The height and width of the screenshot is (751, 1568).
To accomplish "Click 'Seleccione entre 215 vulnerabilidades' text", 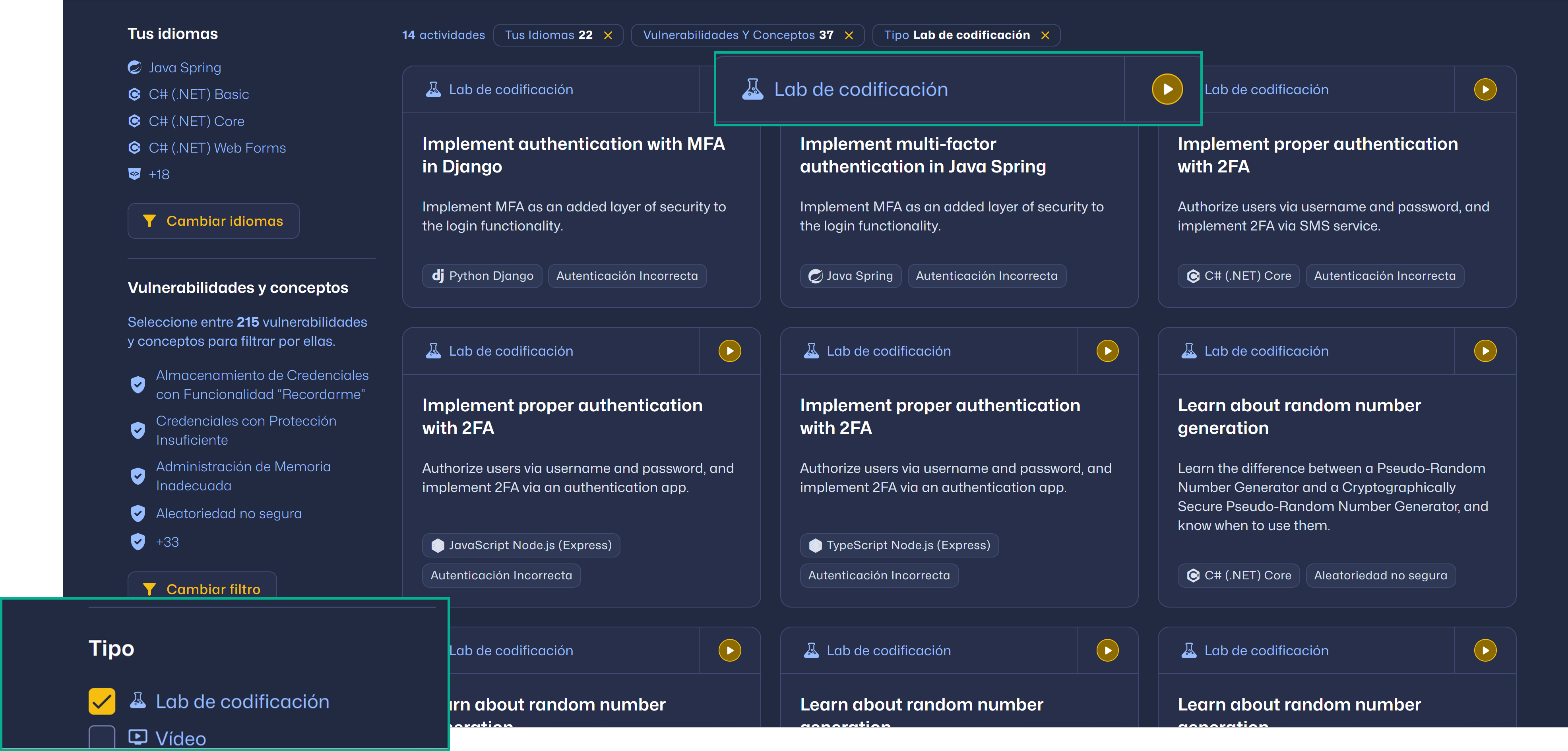I will pyautogui.click(x=247, y=322).
